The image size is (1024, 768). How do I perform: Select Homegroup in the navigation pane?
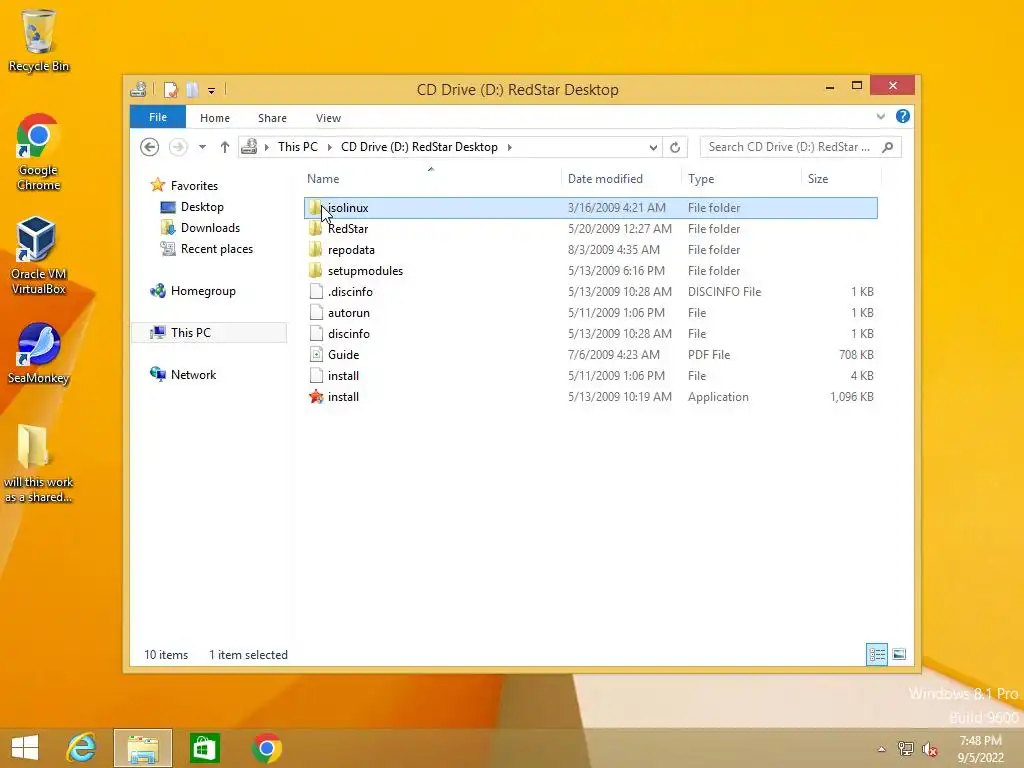(193, 291)
